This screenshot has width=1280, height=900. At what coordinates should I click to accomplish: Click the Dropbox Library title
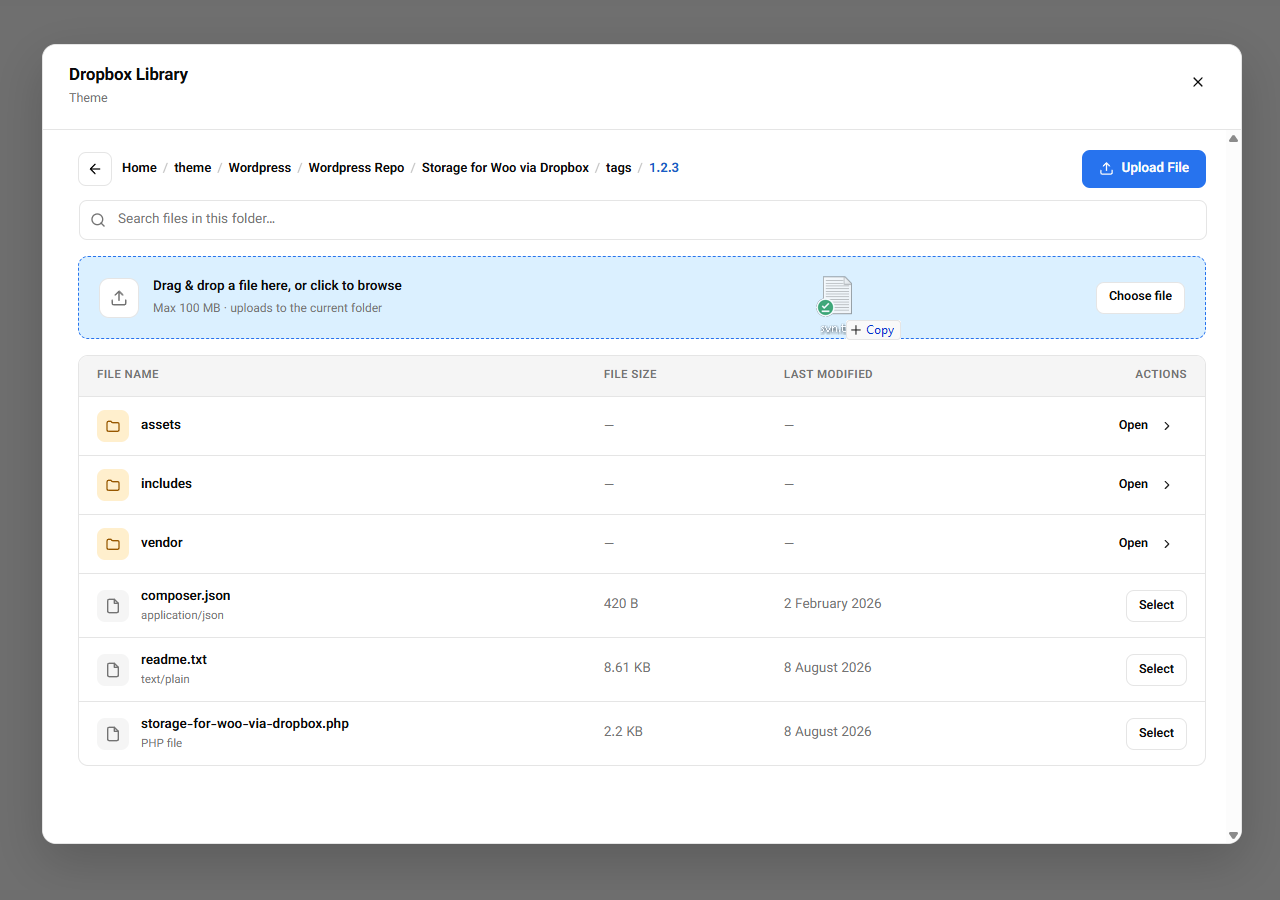(x=128, y=75)
